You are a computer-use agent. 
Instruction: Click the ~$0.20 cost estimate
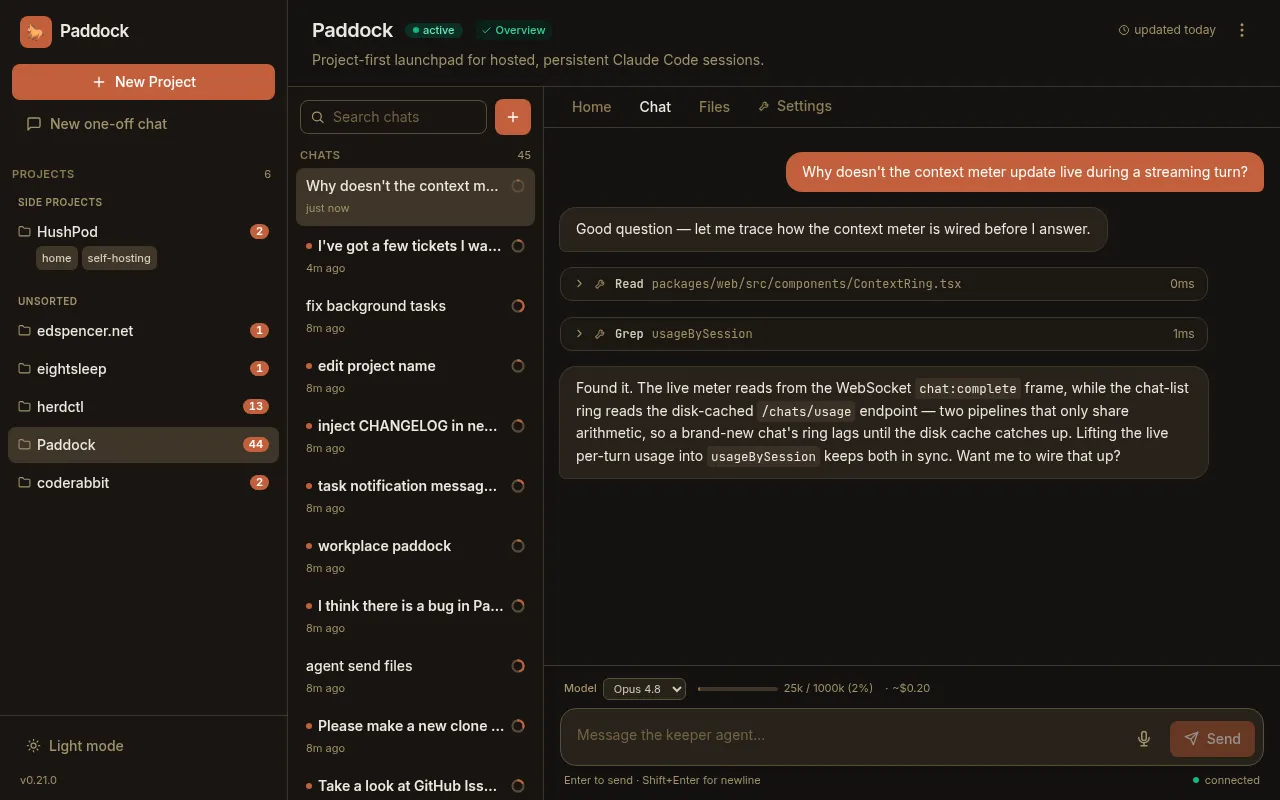tap(911, 688)
